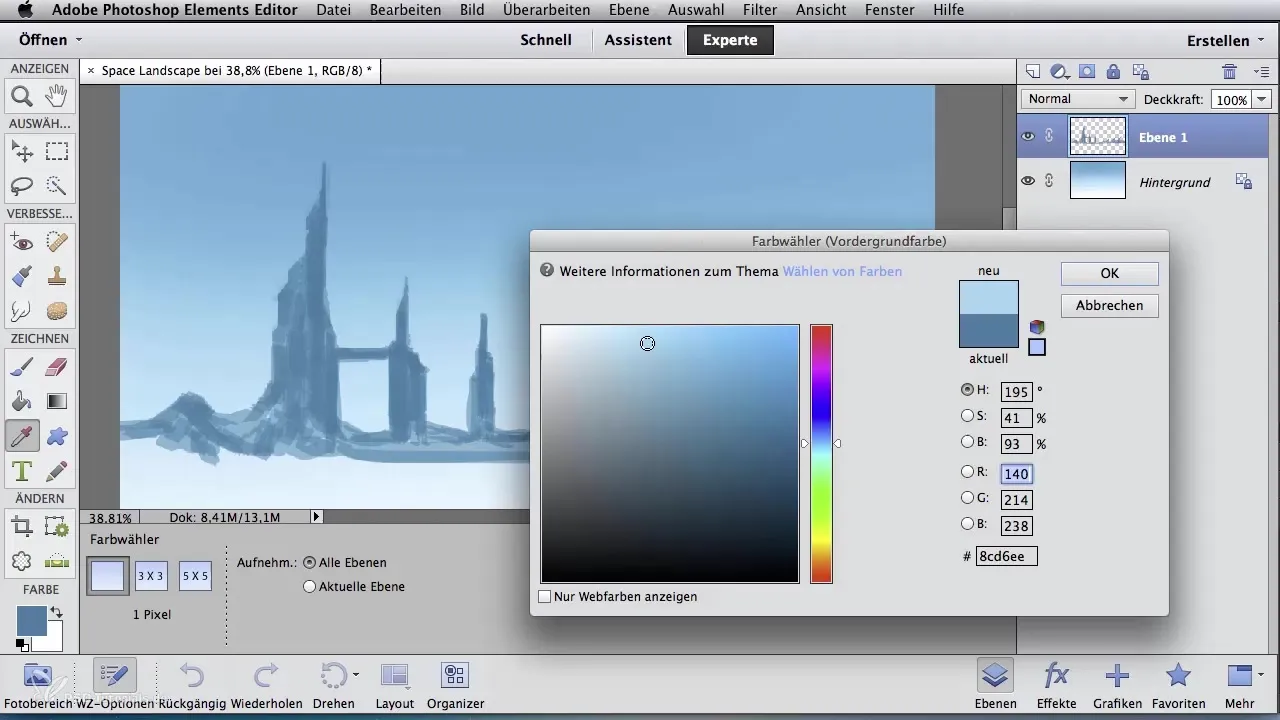
Task: Open the Normal blend mode dropdown
Action: (1078, 99)
